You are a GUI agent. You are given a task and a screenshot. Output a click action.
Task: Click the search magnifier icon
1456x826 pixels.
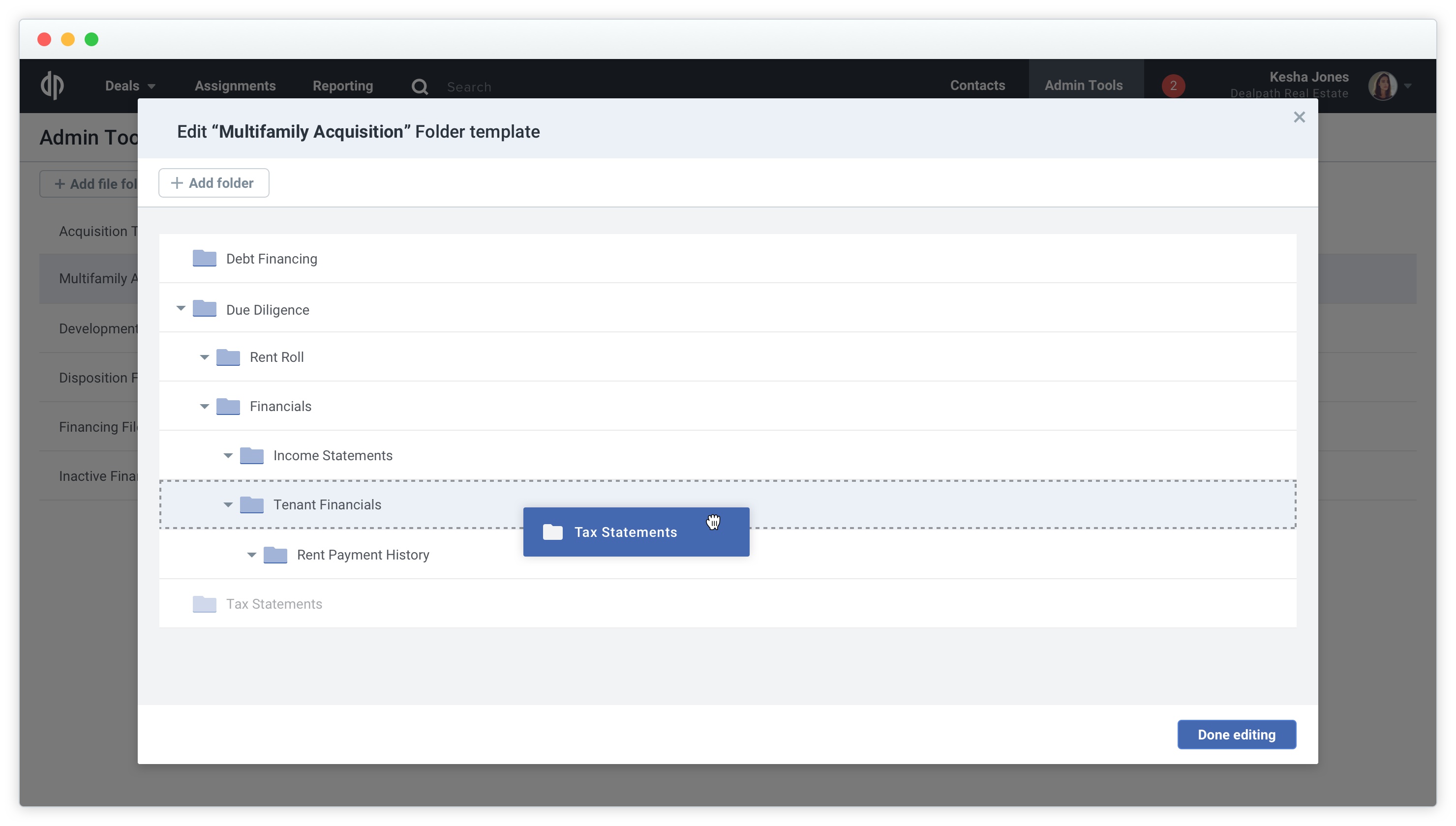[x=419, y=86]
